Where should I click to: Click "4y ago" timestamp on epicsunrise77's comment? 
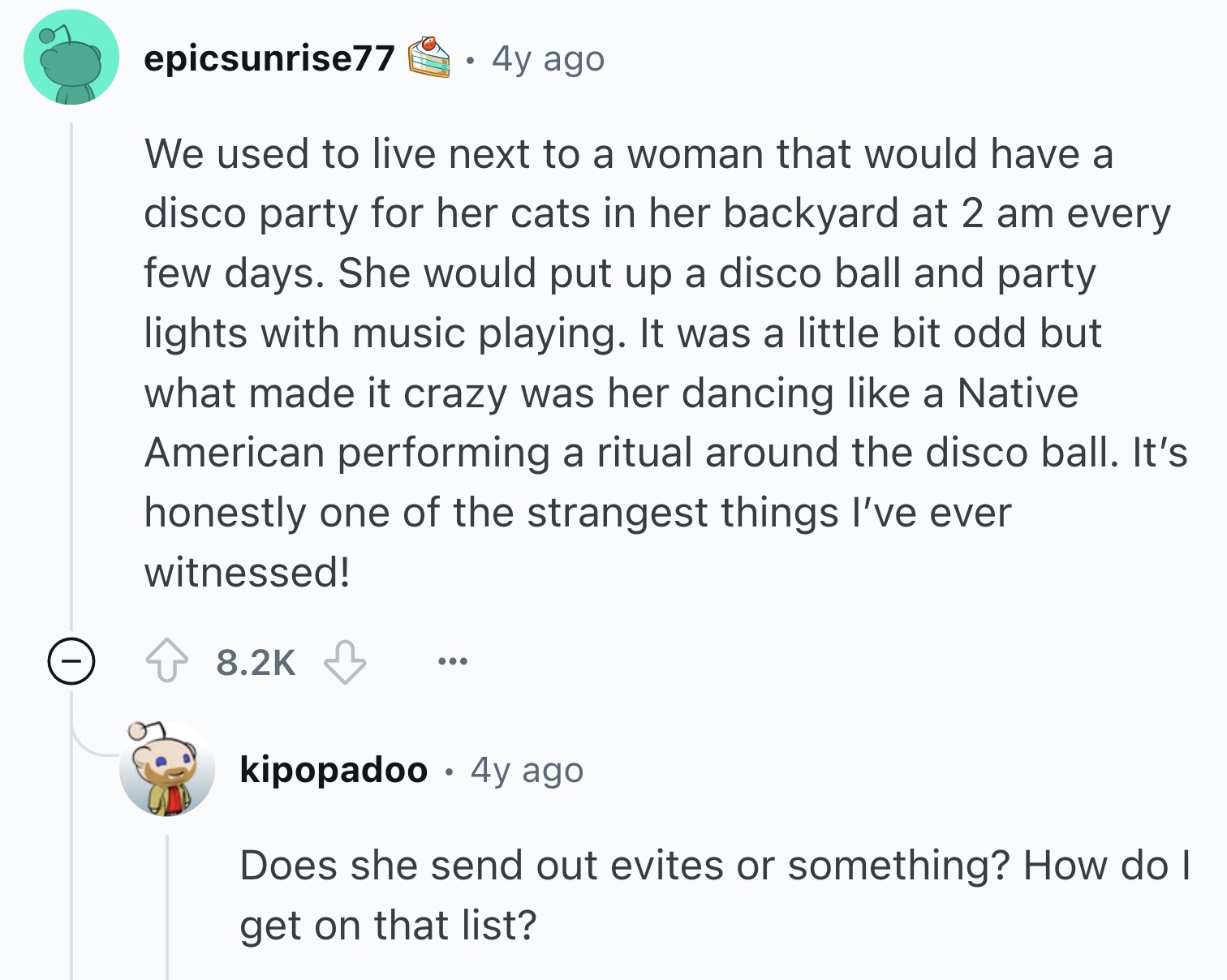click(x=548, y=58)
